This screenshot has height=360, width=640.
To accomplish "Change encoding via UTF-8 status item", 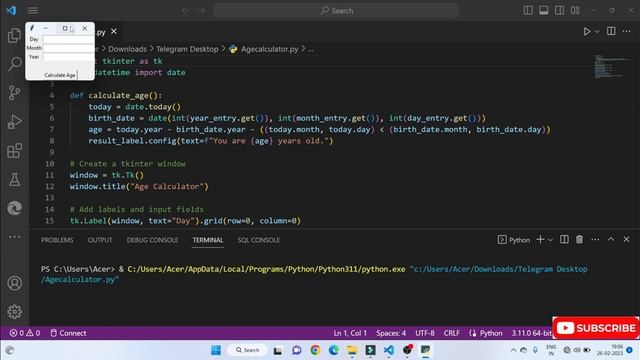I will 425,333.
